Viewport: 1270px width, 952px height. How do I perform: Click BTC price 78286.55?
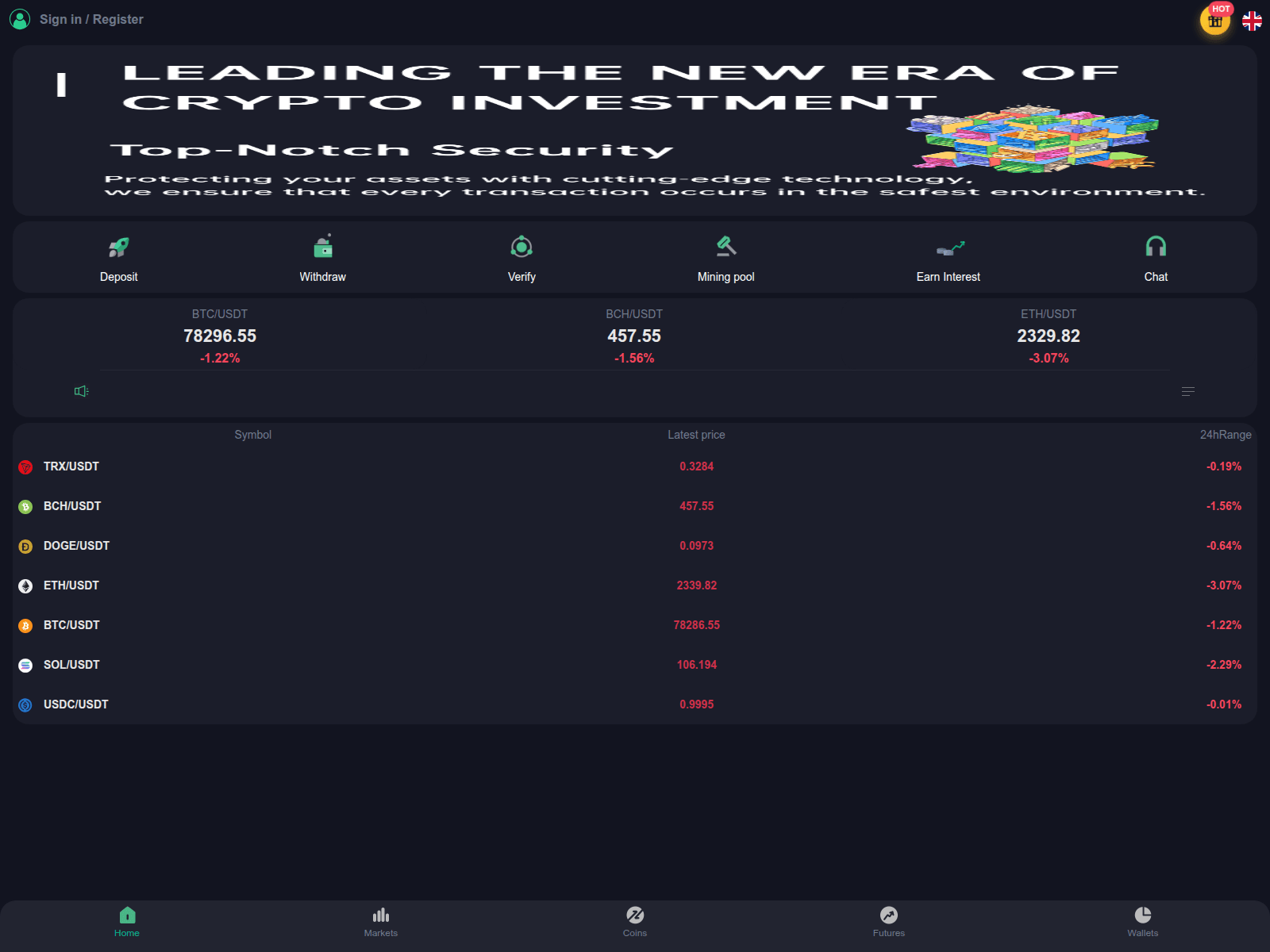(697, 625)
